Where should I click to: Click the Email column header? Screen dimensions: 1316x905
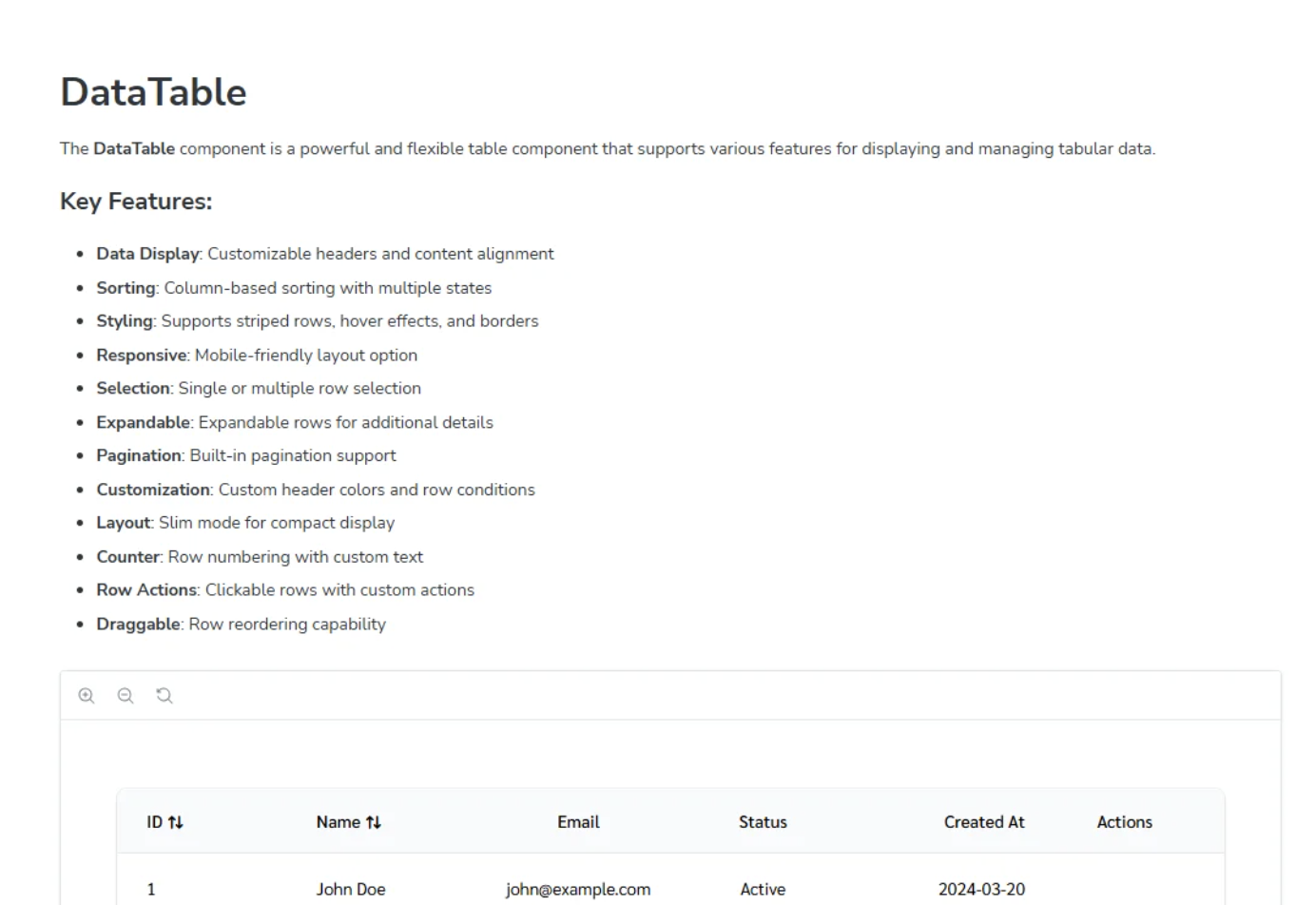(x=578, y=822)
